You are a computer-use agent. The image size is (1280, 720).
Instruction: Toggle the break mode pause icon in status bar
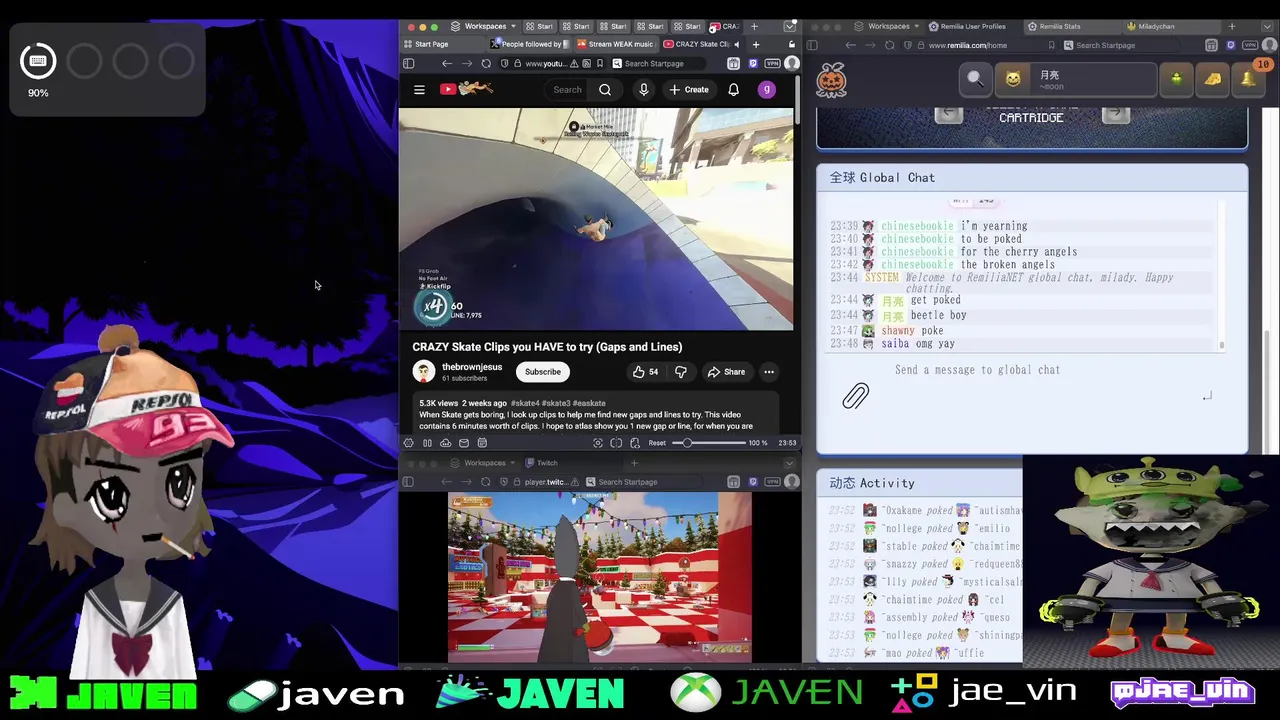(x=427, y=443)
